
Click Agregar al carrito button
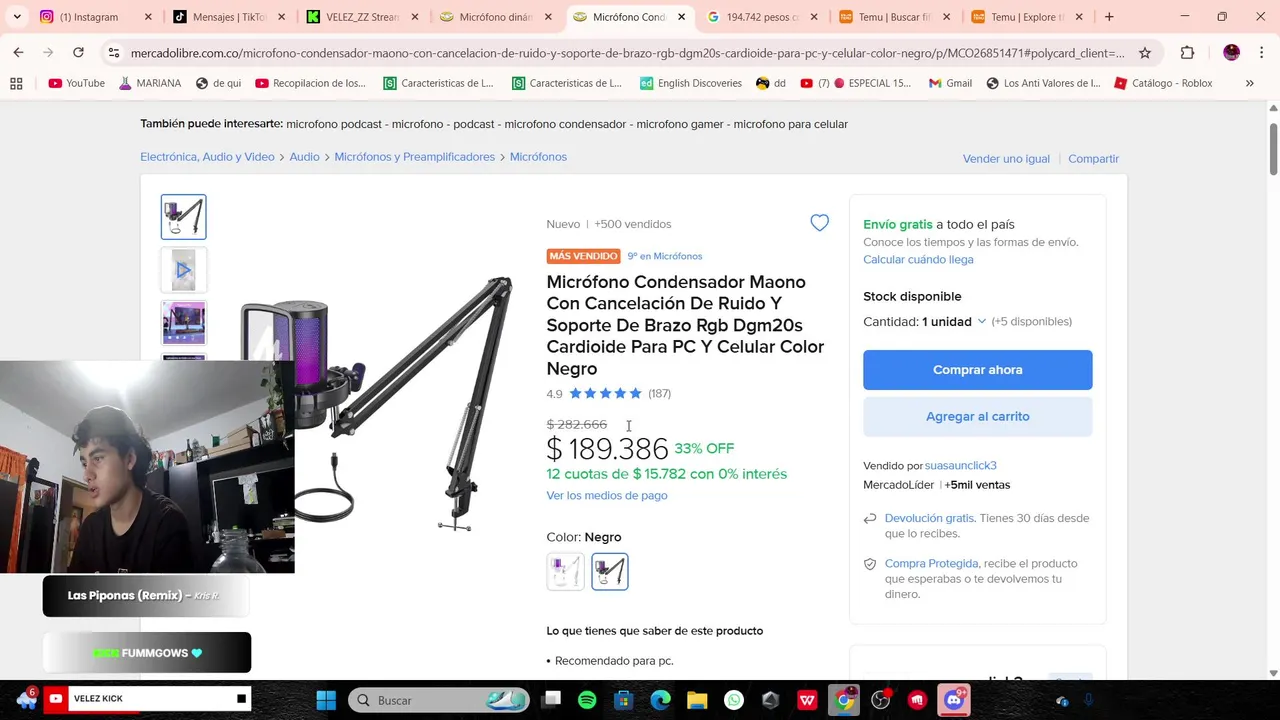tap(977, 416)
